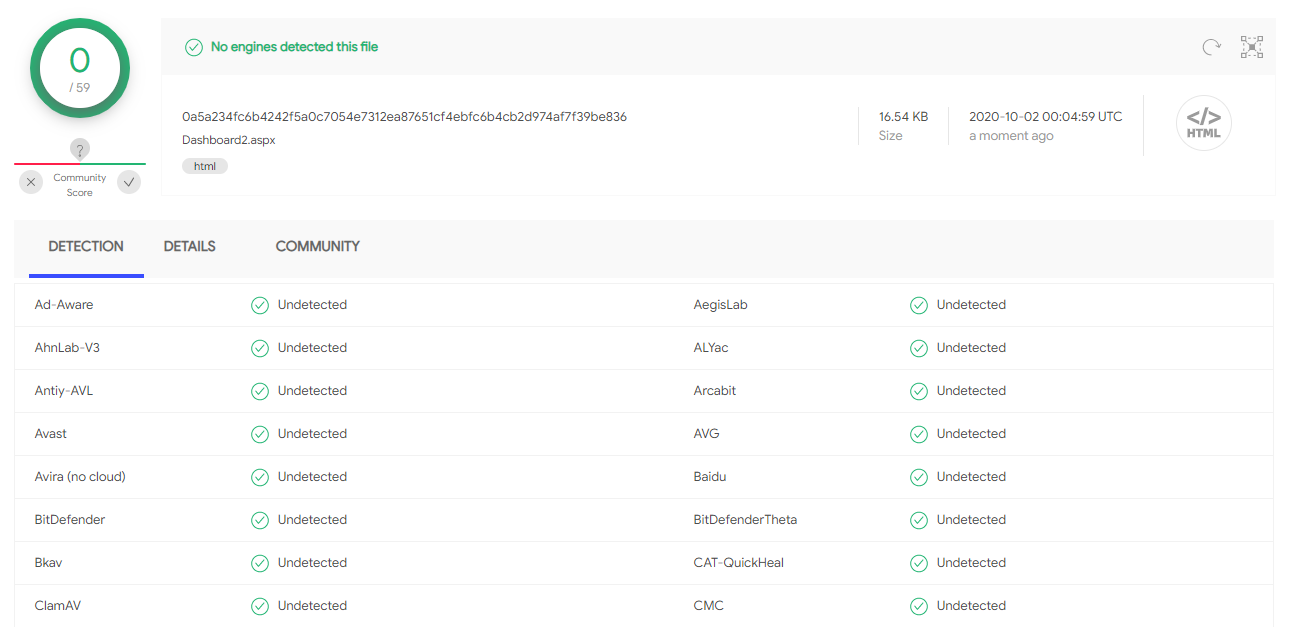
Task: Click the reanalyze file refresh icon
Action: click(1211, 47)
